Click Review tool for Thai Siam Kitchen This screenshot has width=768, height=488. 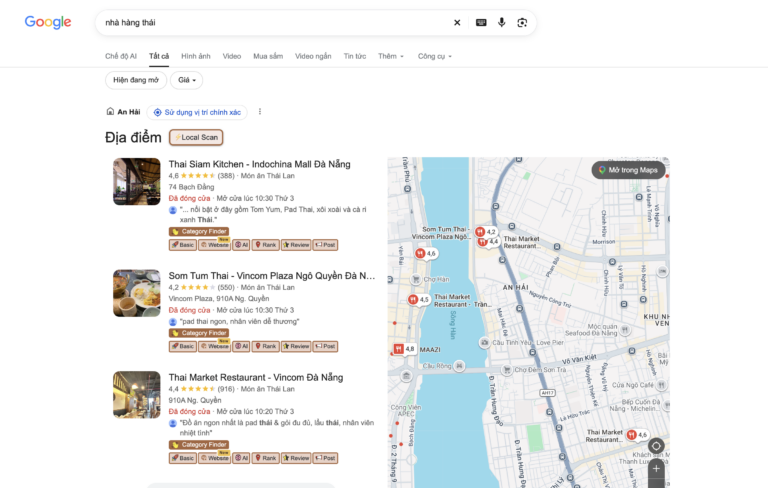point(296,244)
